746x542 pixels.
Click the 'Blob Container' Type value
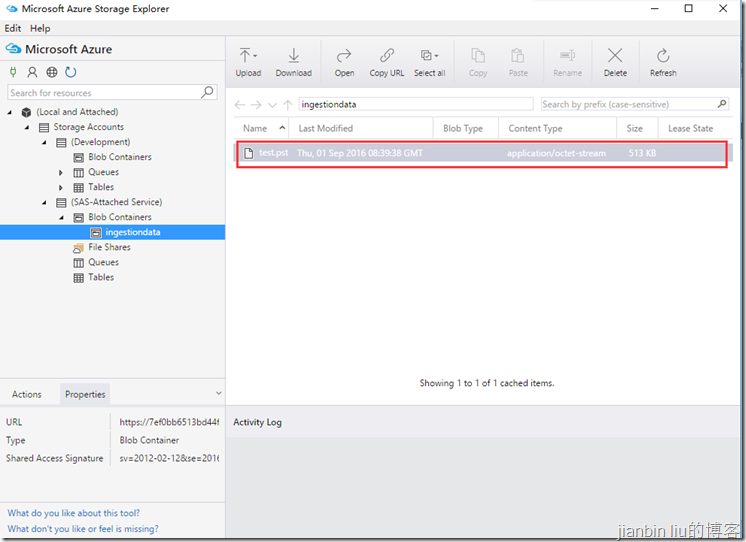click(x=149, y=440)
